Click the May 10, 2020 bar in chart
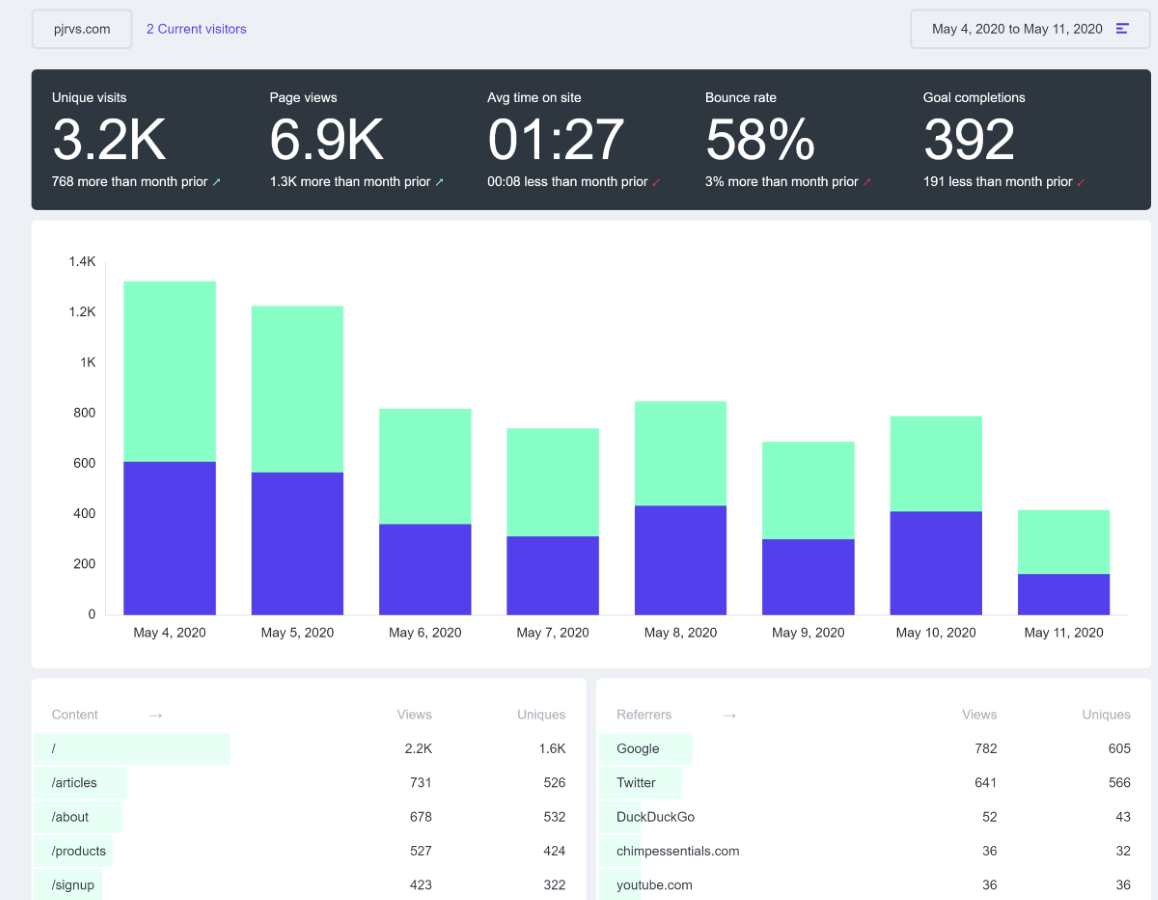 pos(936,515)
